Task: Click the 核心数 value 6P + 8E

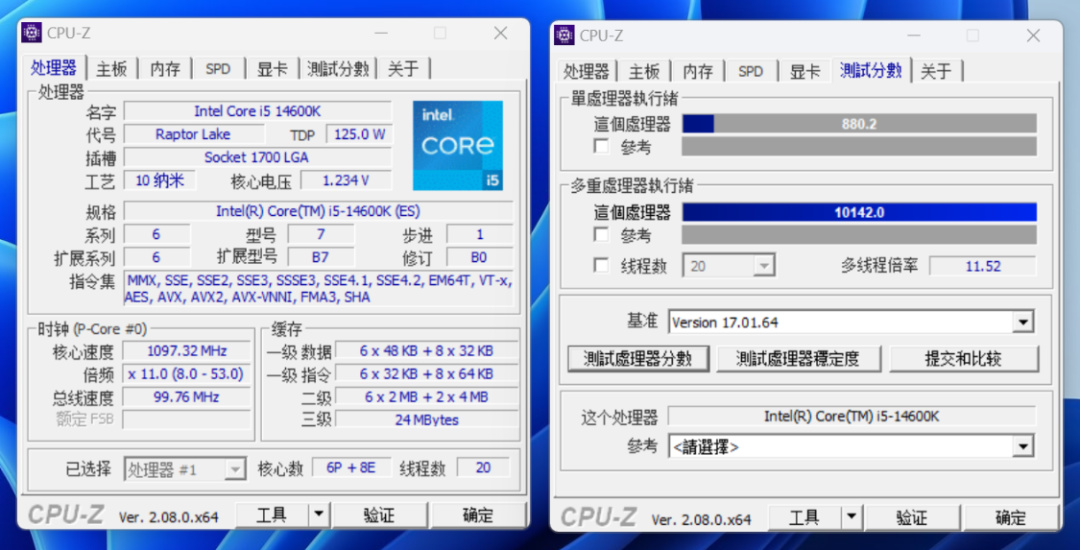Action: [352, 468]
